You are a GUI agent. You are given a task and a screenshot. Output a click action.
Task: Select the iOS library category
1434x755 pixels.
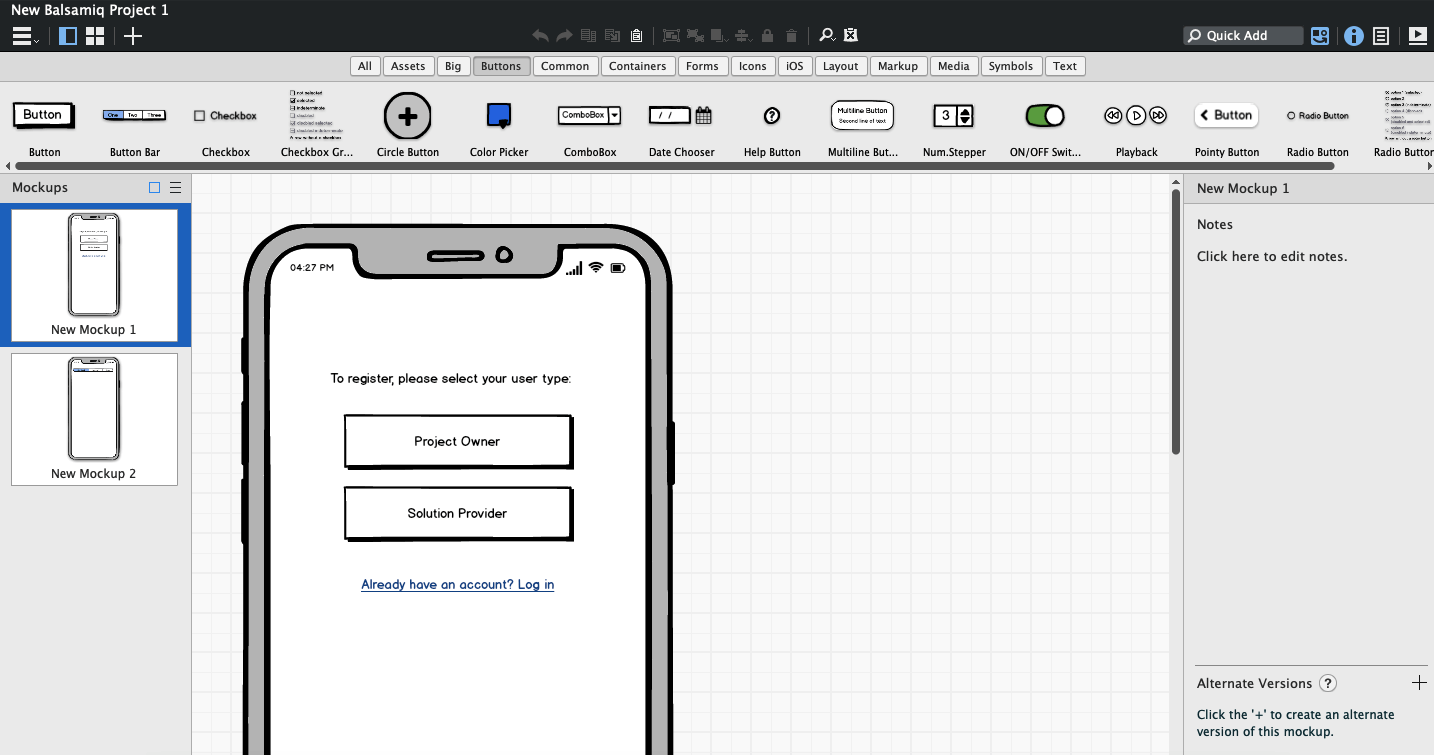tap(795, 66)
